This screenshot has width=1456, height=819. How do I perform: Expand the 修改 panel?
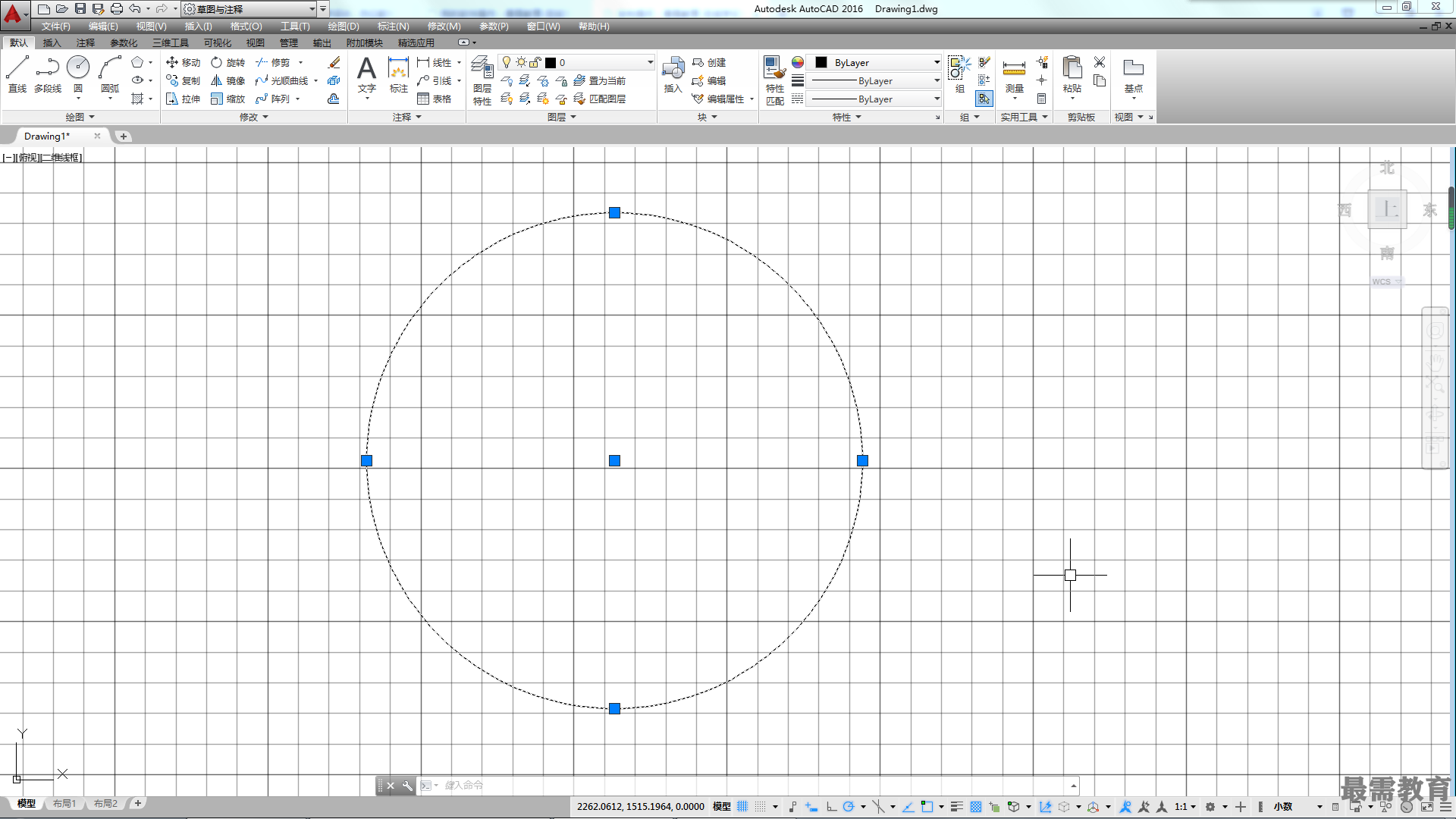(x=254, y=117)
